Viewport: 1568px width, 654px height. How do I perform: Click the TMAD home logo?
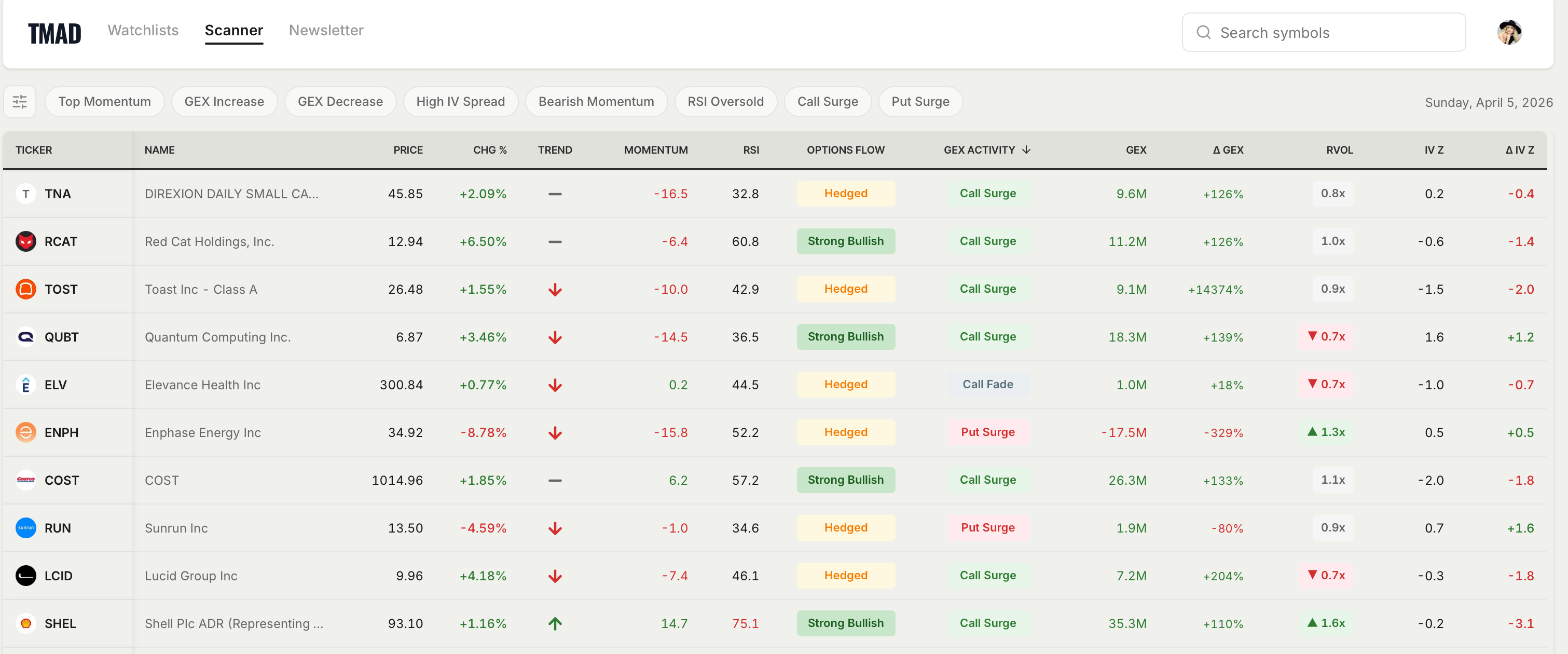click(54, 34)
